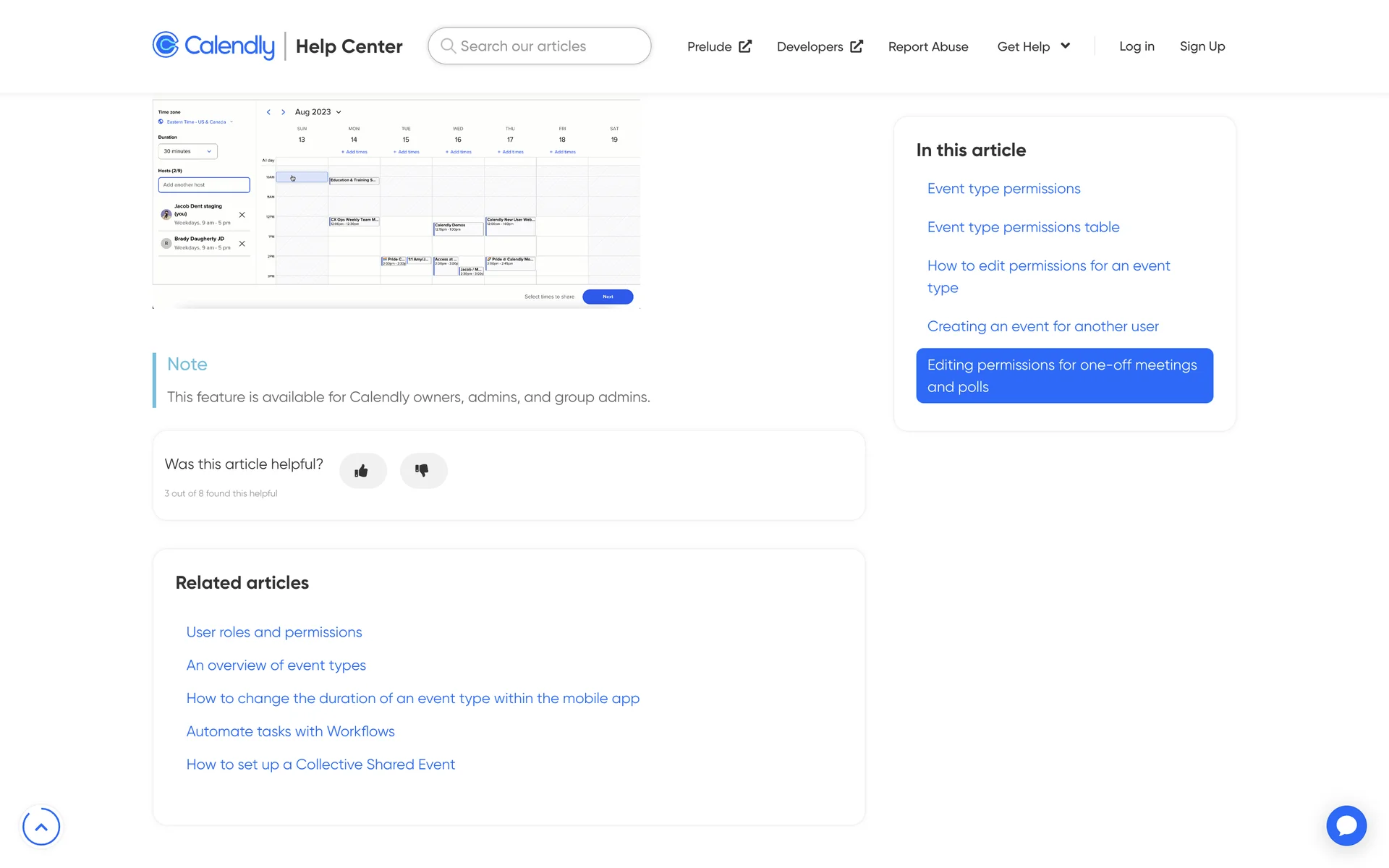
Task: Click the Calendly logo icon
Action: [166, 45]
